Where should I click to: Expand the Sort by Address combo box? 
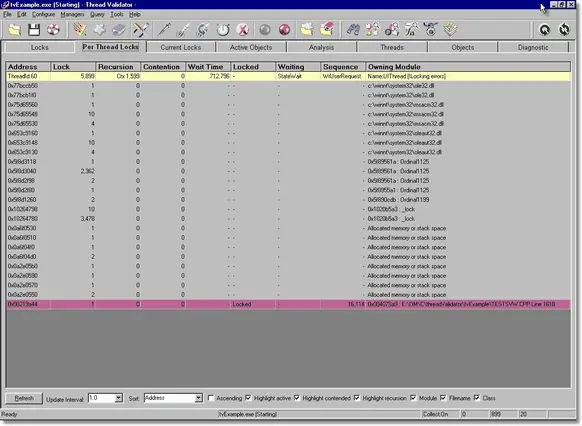coord(199,398)
